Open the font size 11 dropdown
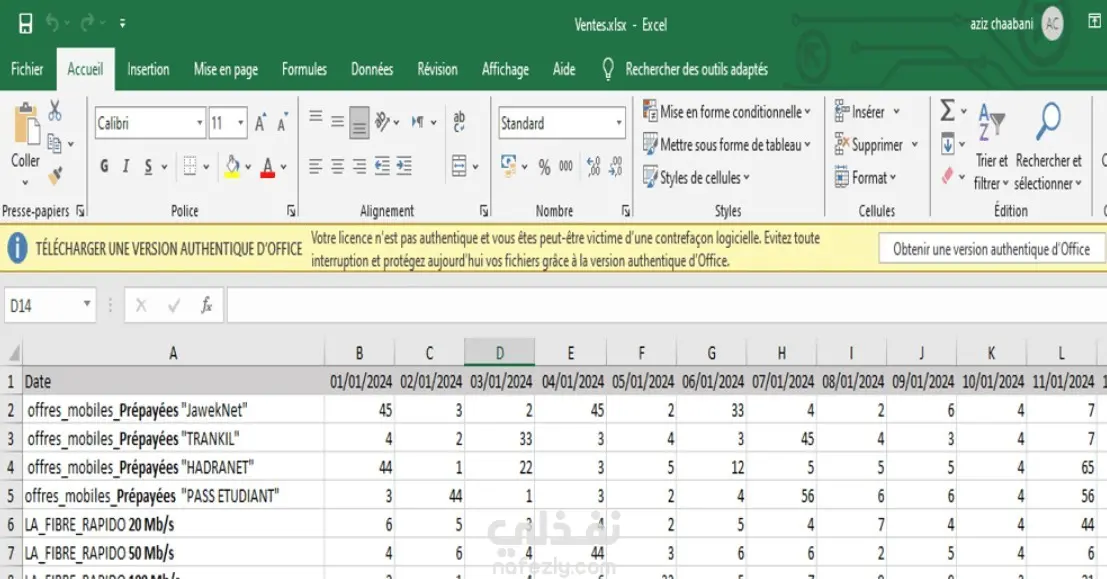This screenshot has width=1107, height=579. tap(241, 124)
